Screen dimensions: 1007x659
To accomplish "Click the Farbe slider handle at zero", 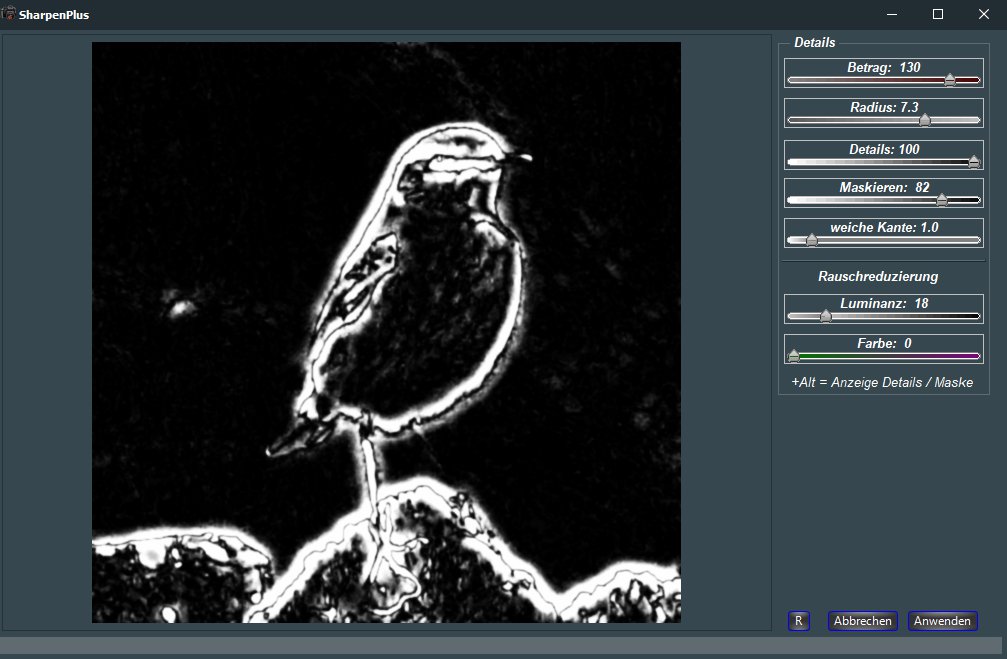I will [794, 356].
